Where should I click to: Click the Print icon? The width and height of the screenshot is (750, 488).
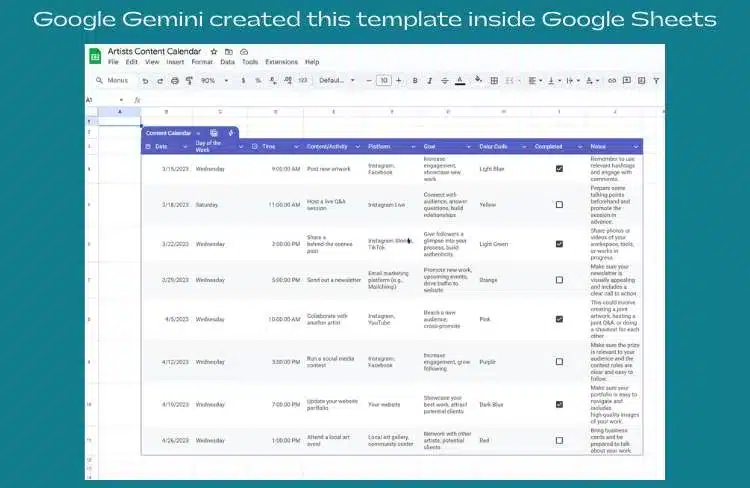(x=175, y=81)
